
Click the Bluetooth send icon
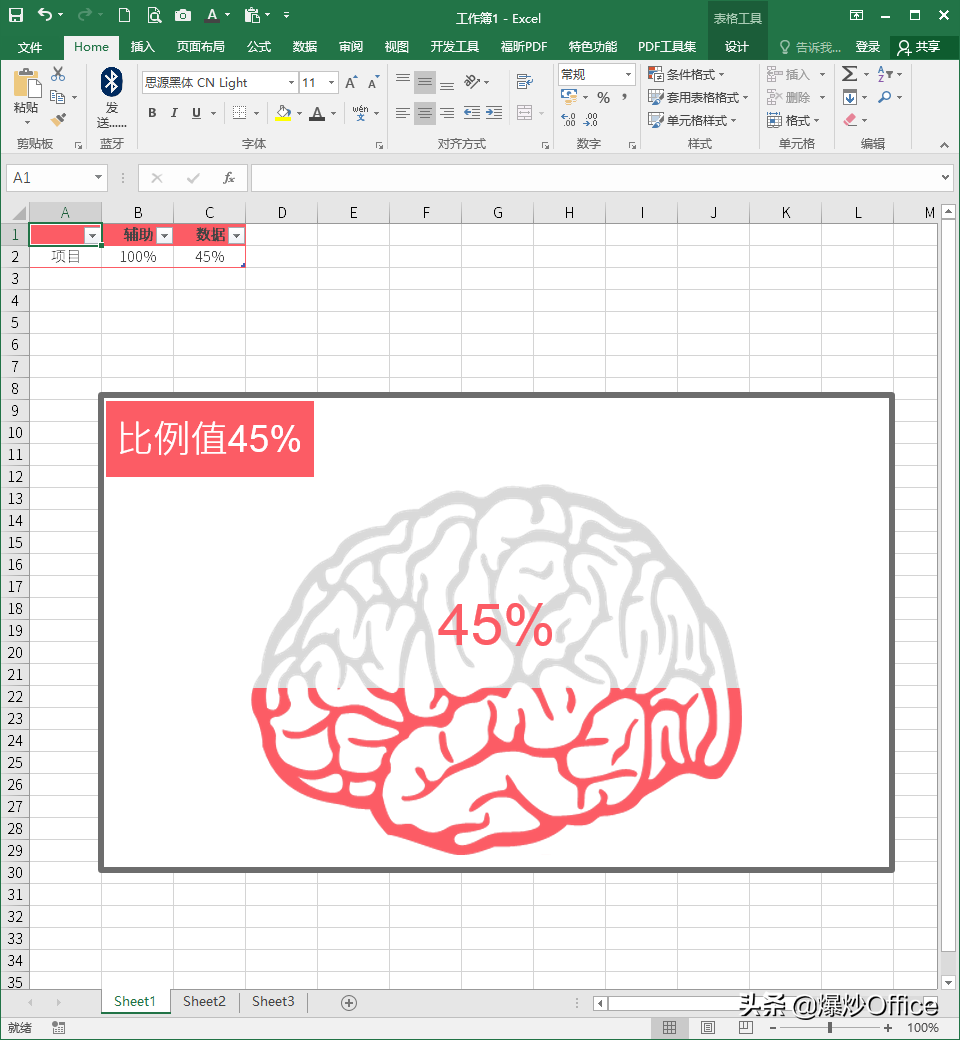click(x=111, y=82)
